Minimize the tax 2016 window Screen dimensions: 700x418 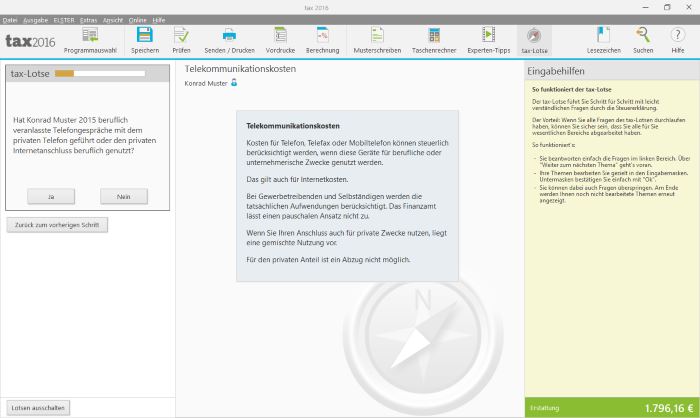coord(646,7)
